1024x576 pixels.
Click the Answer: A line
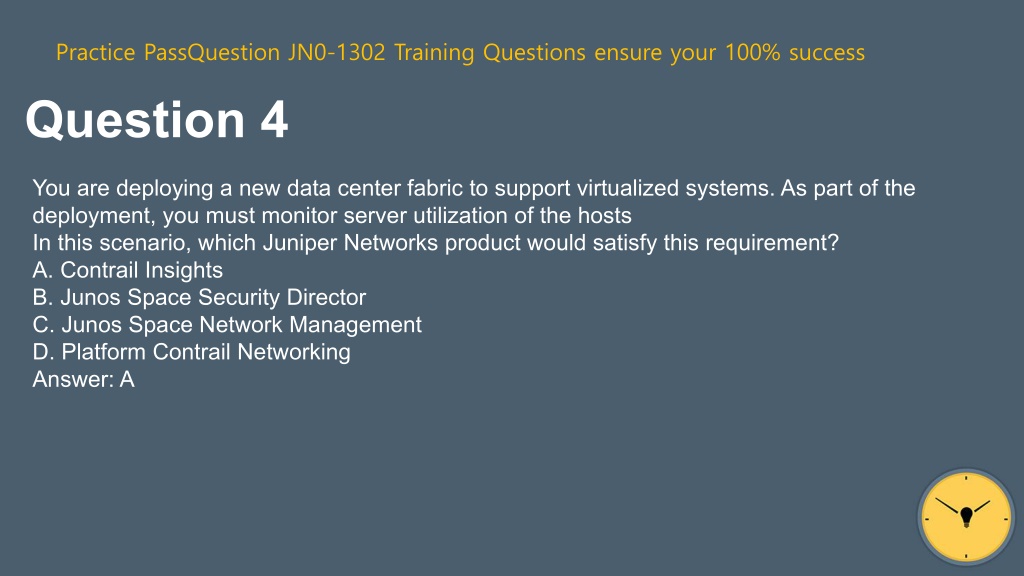(x=84, y=379)
